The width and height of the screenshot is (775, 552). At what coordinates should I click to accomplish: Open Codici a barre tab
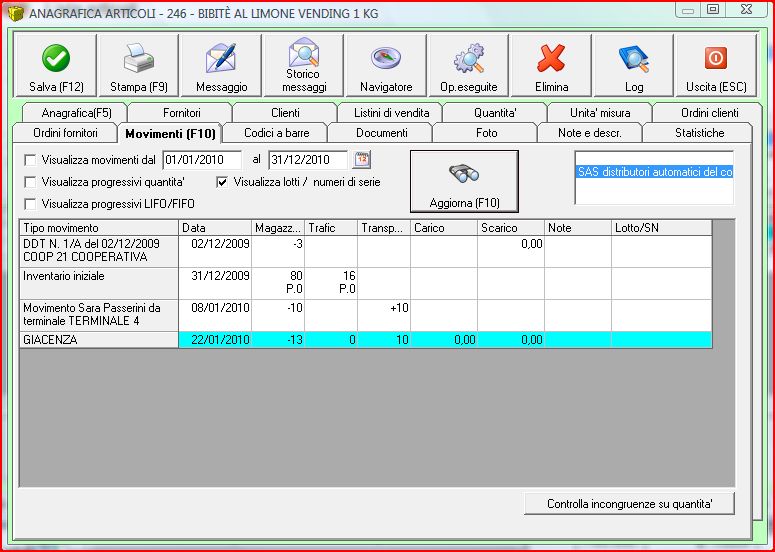pos(276,133)
